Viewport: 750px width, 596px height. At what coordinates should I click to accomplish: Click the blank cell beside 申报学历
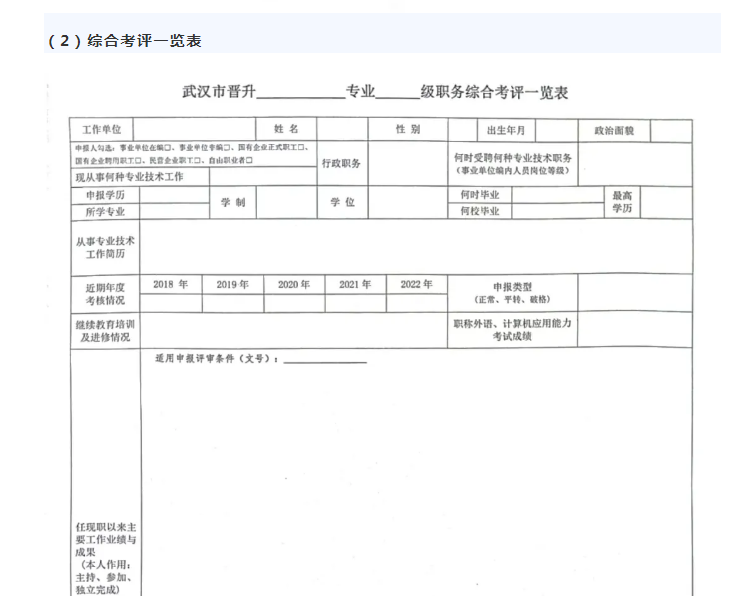174,195
